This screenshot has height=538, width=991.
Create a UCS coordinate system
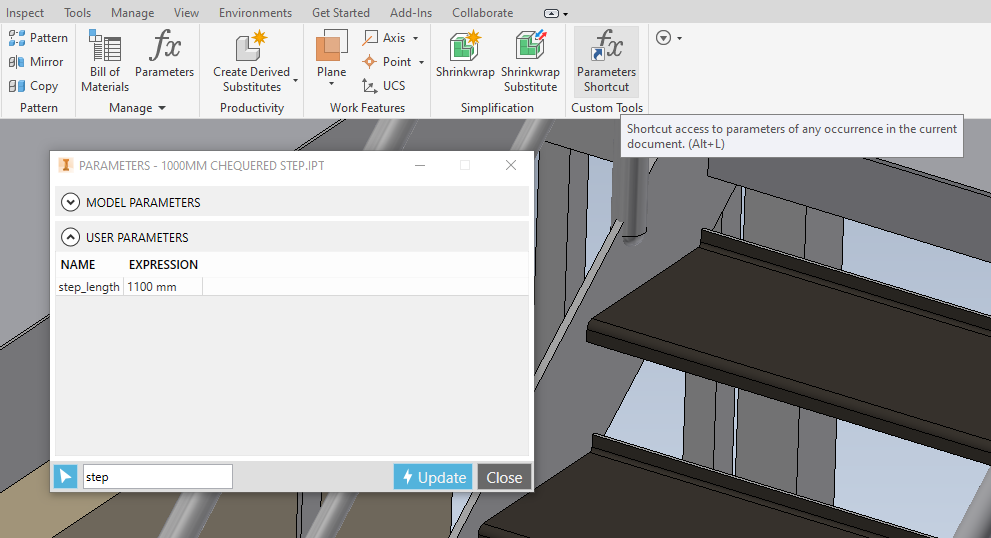pyautogui.click(x=384, y=86)
